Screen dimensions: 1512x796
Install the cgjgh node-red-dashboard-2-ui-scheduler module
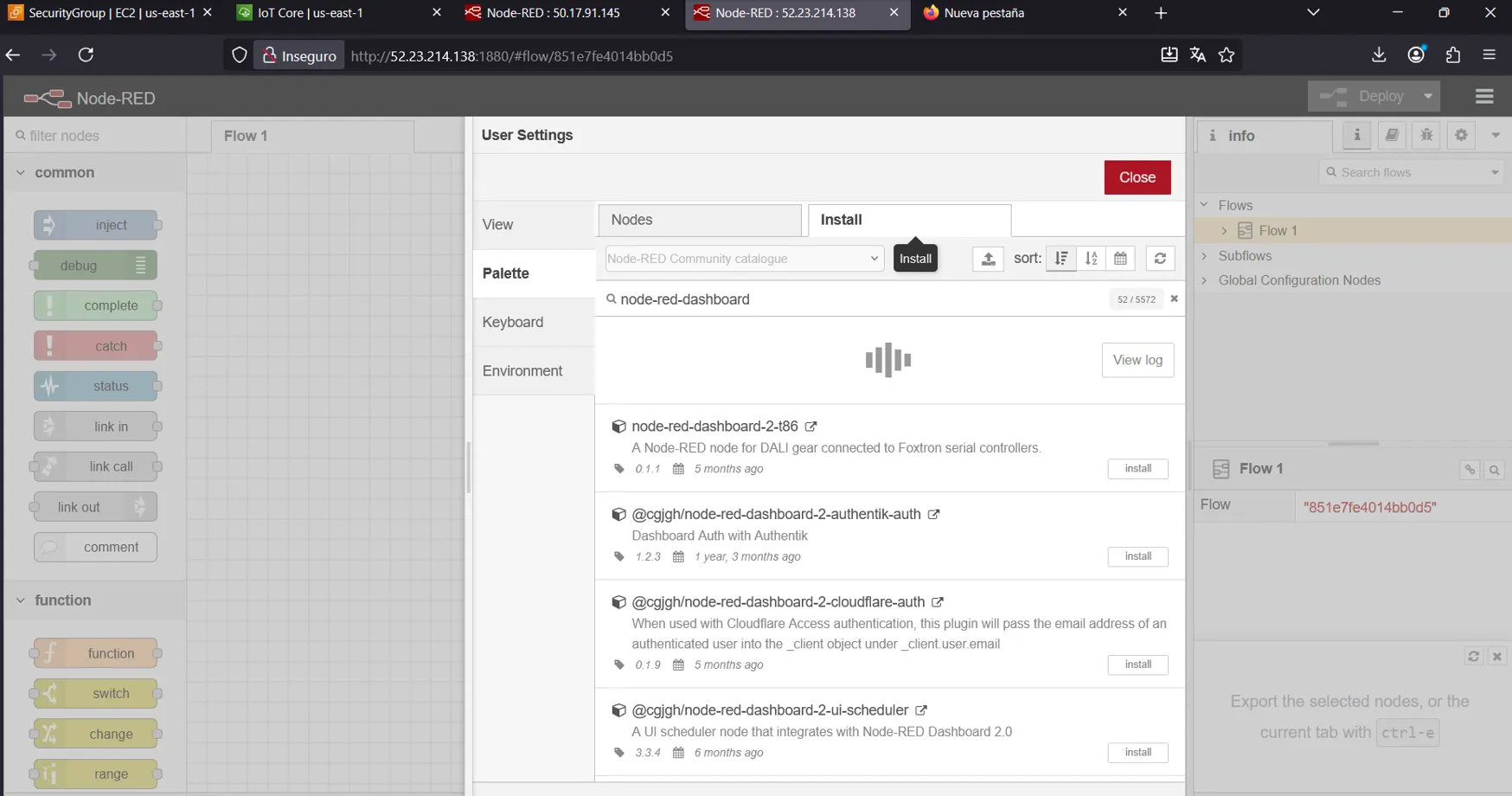[x=1137, y=753]
